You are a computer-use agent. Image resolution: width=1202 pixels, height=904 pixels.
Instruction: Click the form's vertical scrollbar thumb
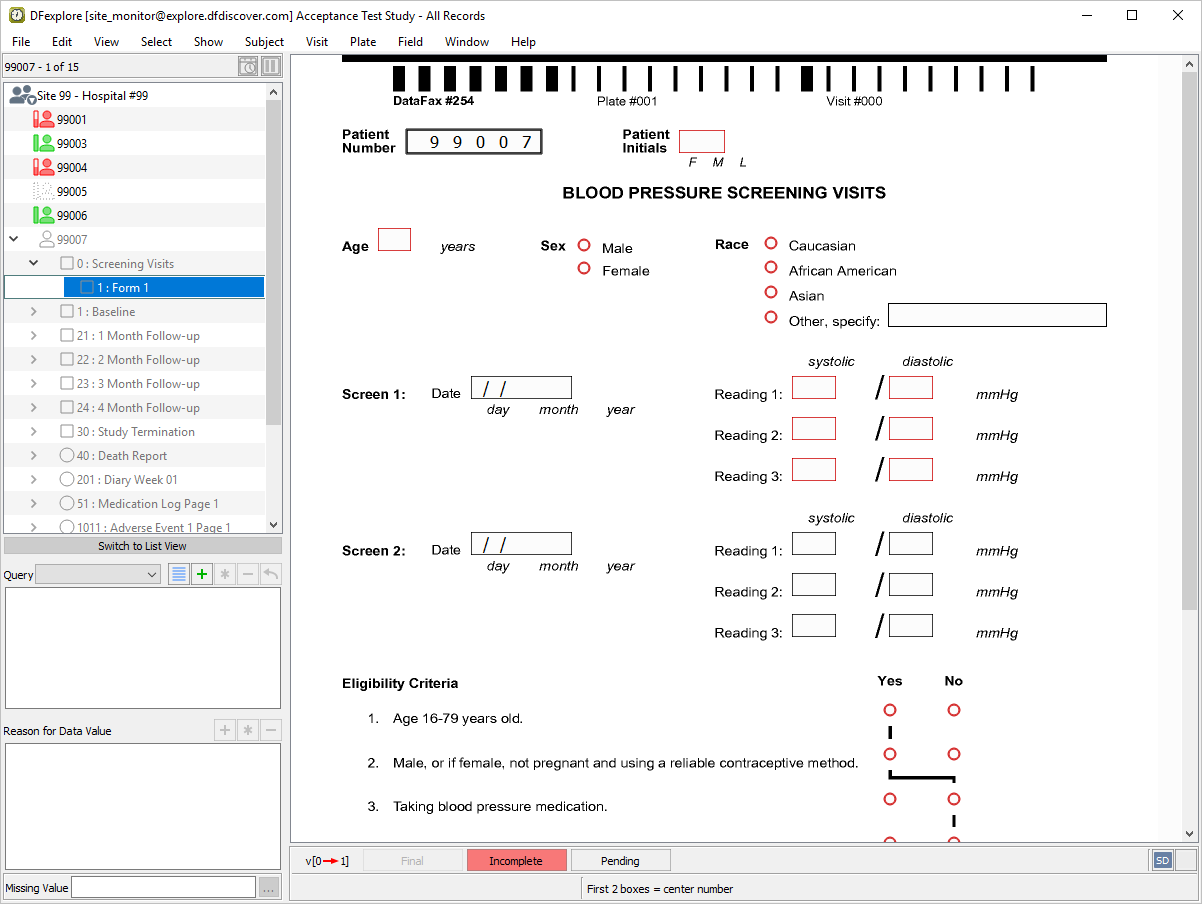1189,340
